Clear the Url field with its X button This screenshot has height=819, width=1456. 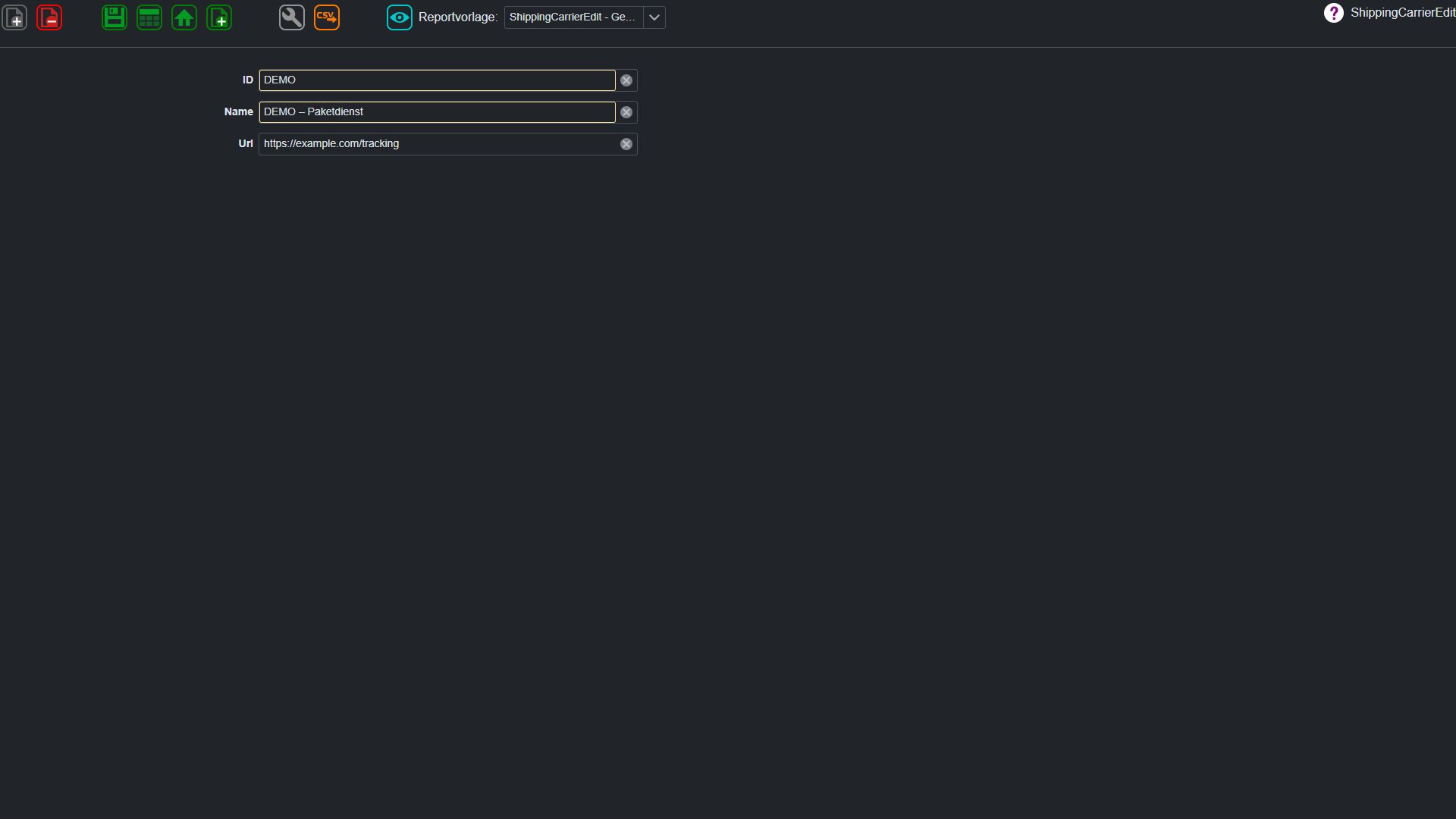point(626,144)
